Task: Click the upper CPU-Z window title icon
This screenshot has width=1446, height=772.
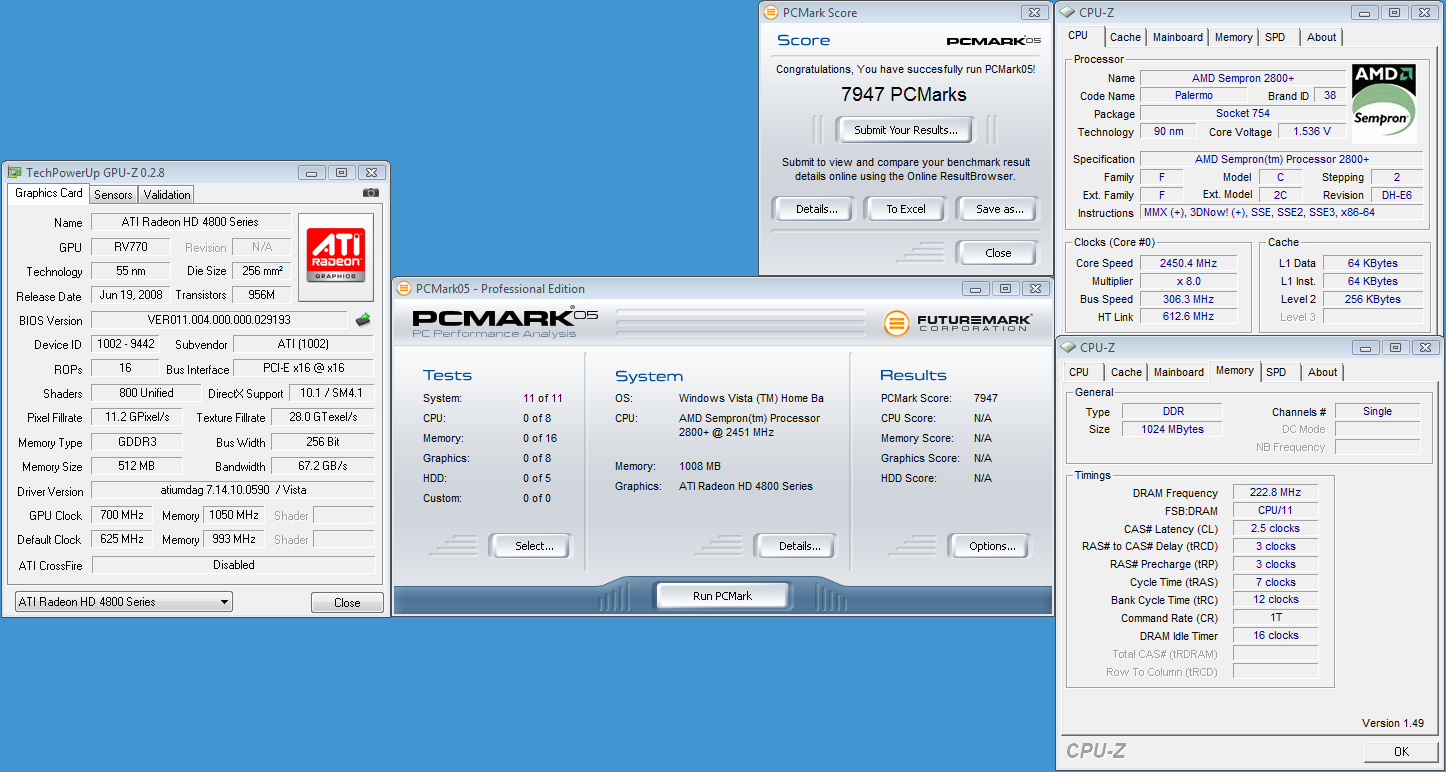Action: [1068, 13]
